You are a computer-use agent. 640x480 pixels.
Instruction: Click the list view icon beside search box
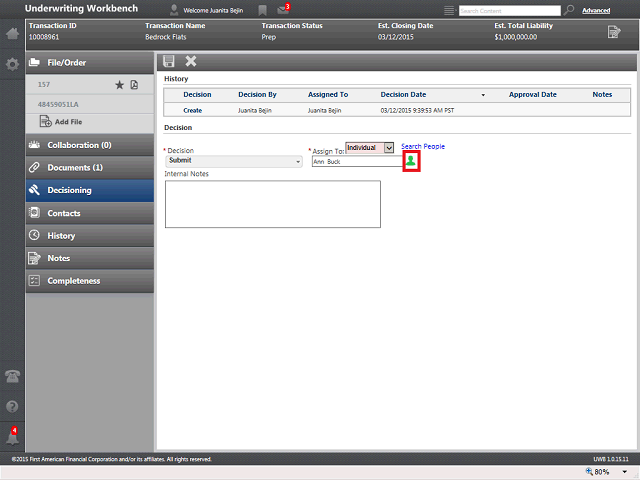[x=449, y=11]
